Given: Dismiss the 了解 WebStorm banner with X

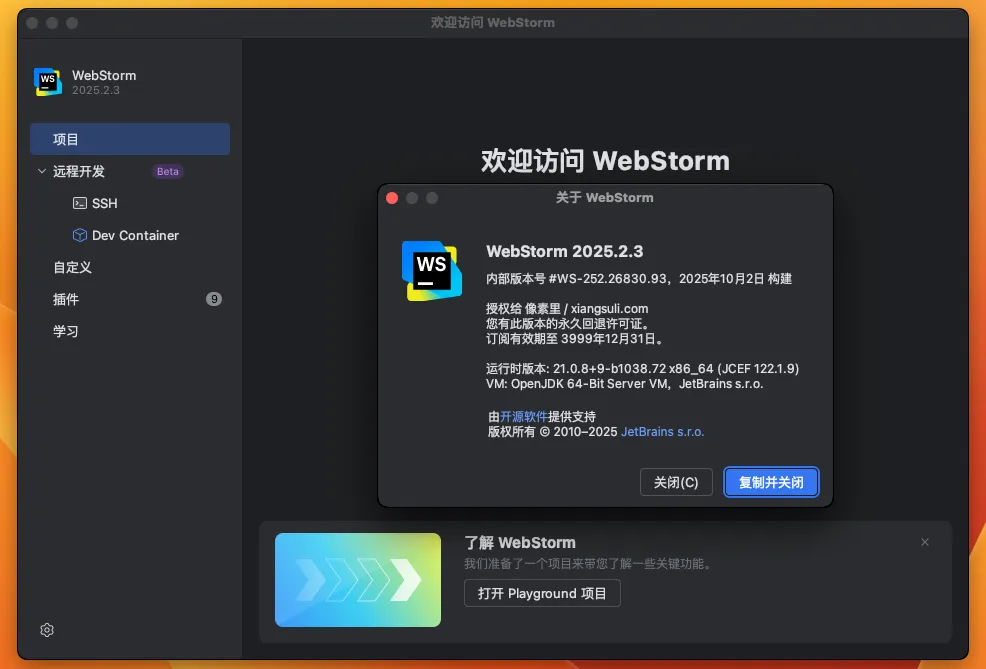Looking at the screenshot, I should [925, 542].
